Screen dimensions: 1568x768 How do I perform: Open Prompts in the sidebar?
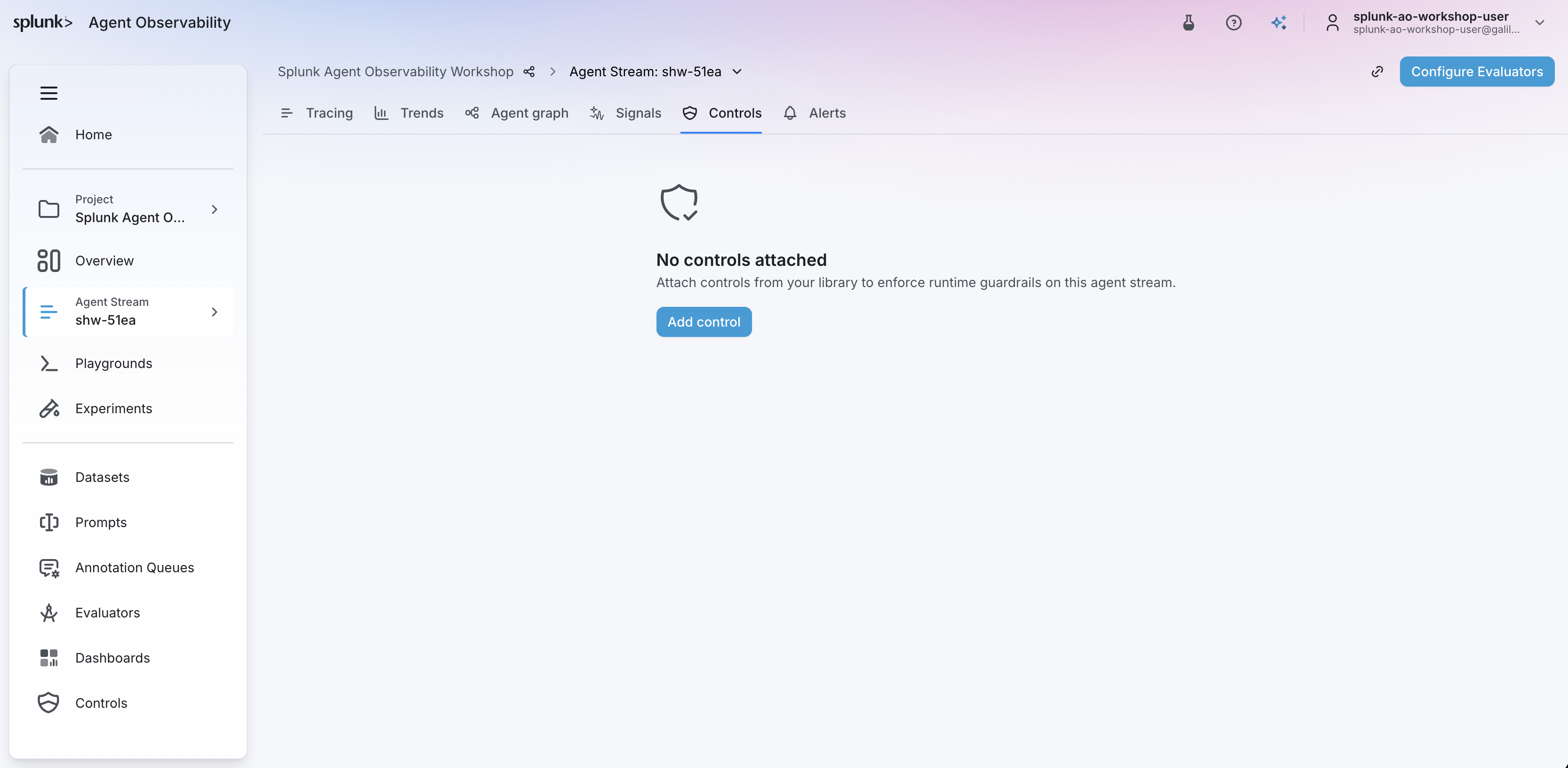[128, 522]
